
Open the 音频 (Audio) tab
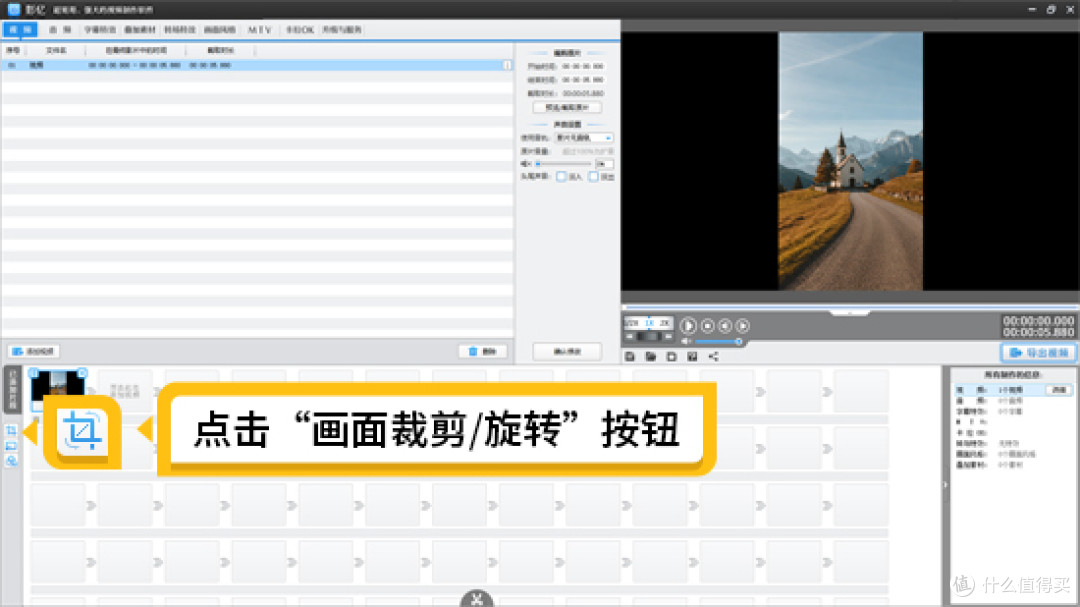[60, 30]
